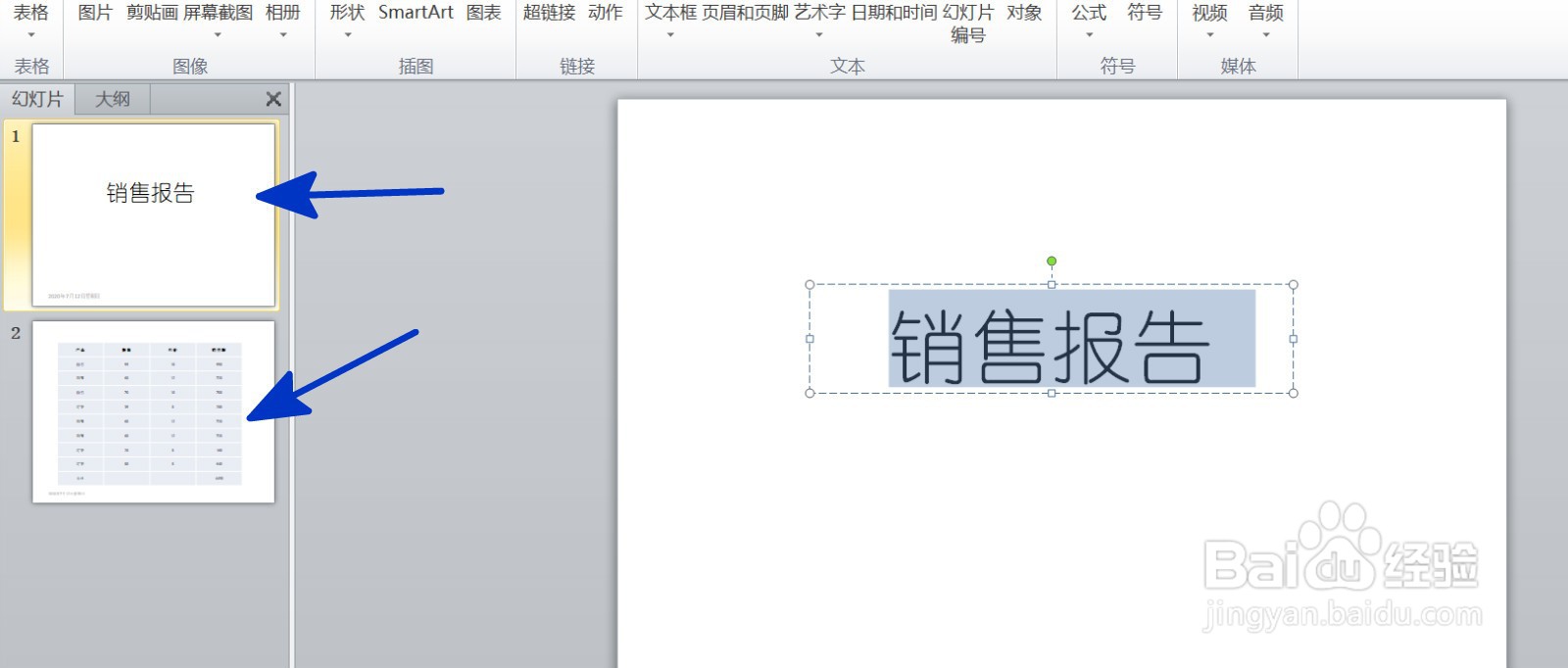Click the 剪贴画 (Clip Art) button
The image size is (1568, 668).
click(x=152, y=13)
